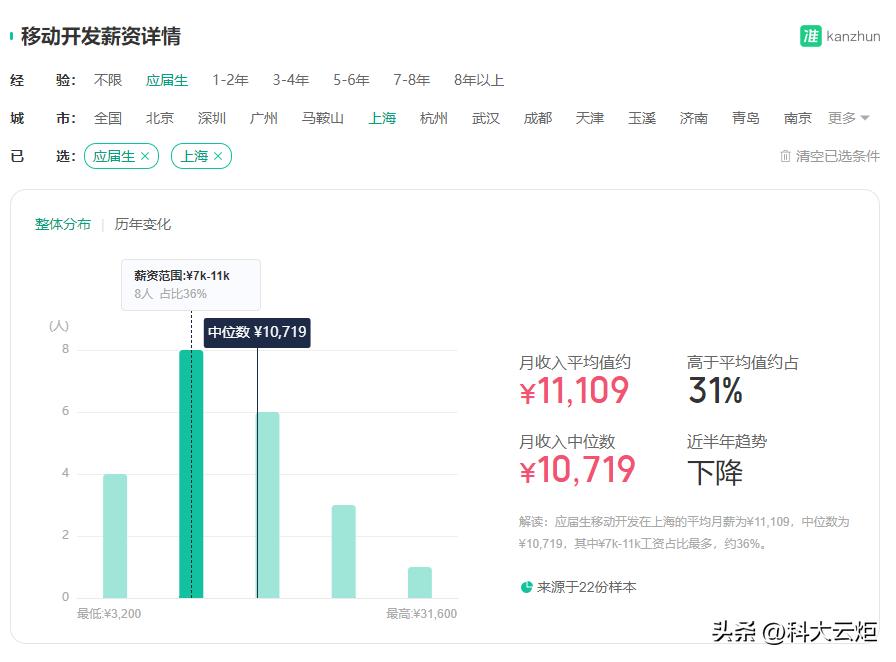This screenshot has width=896, height=662.
Task: Click the 马鞍山 city link
Action: coord(323,117)
